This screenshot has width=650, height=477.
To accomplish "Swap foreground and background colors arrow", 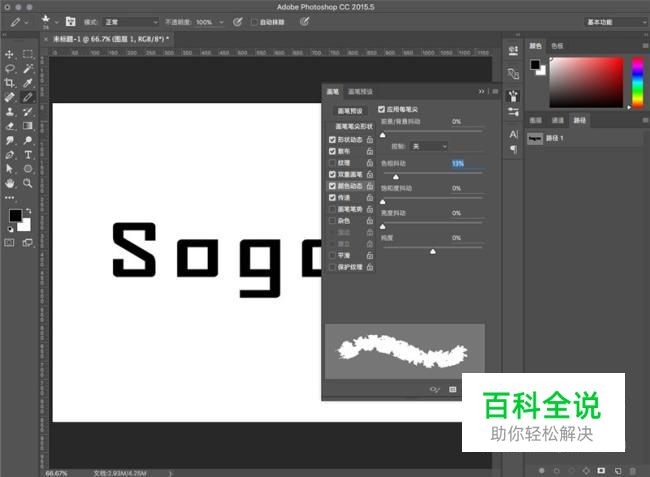I will point(28,211).
